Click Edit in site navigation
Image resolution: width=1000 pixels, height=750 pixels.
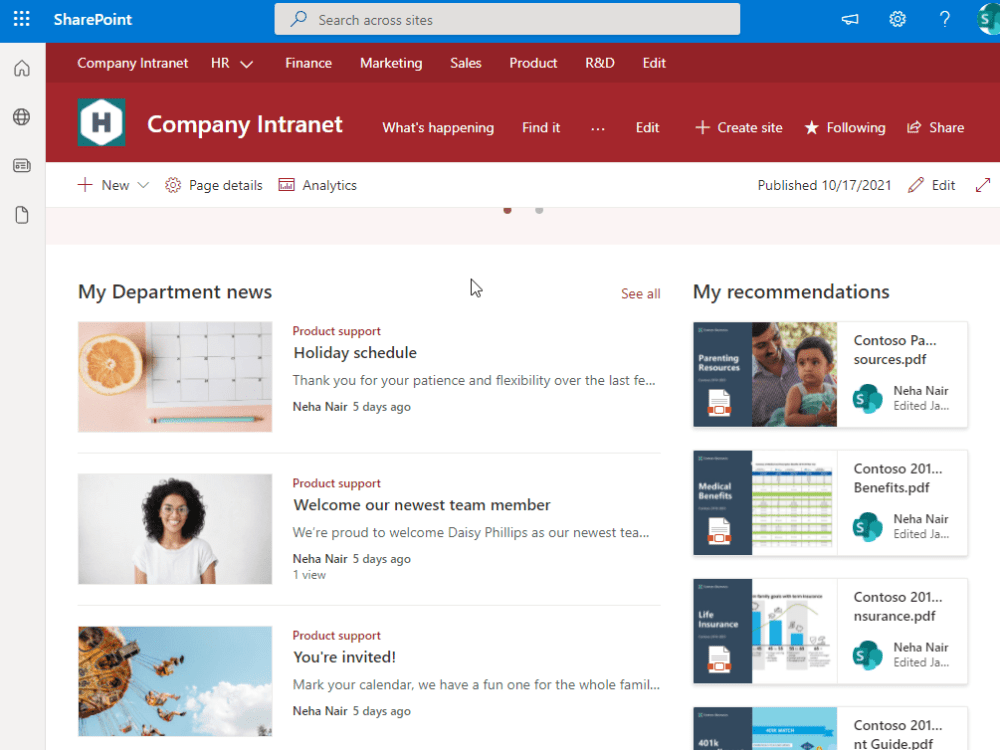coord(647,128)
